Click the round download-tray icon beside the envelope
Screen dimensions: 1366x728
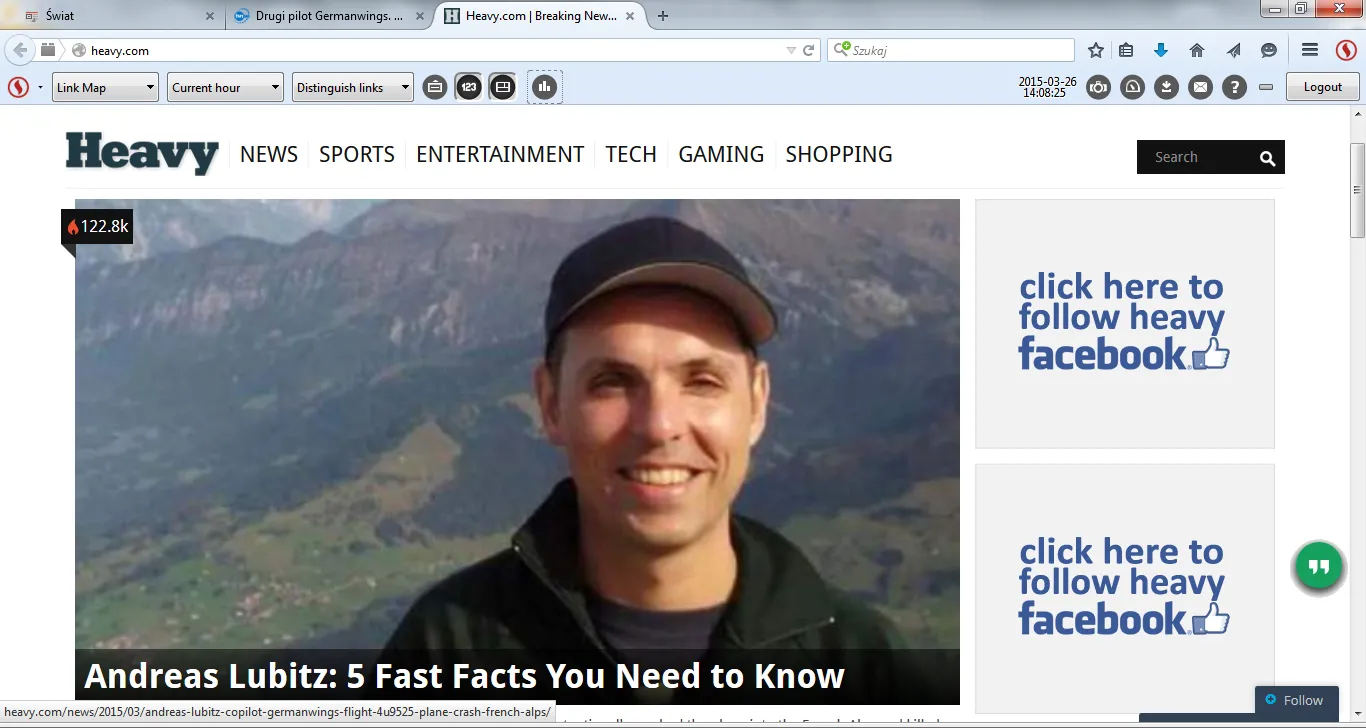1166,87
